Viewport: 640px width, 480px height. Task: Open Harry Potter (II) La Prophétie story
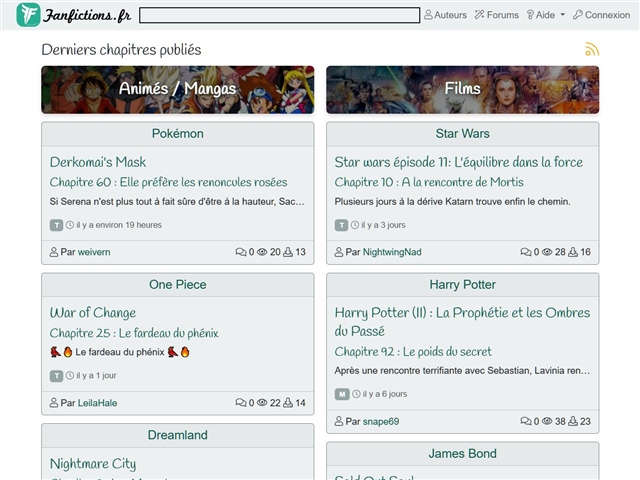pyautogui.click(x=462, y=322)
